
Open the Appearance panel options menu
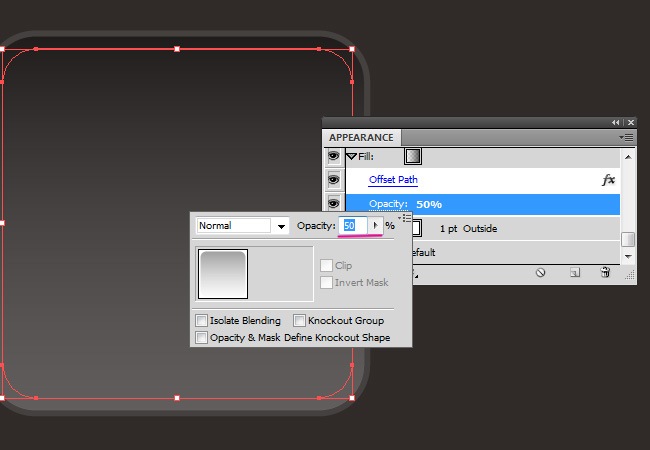click(627, 137)
